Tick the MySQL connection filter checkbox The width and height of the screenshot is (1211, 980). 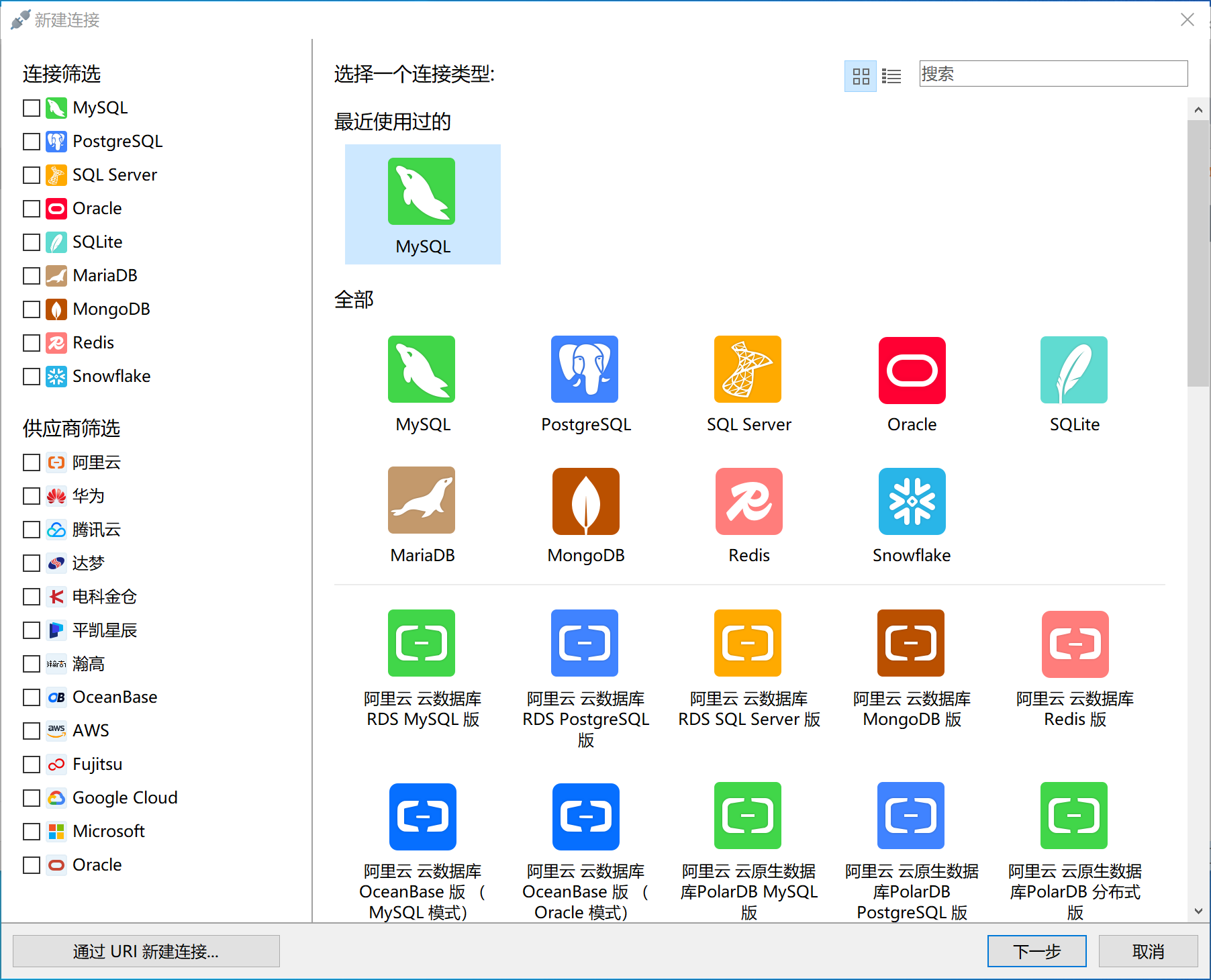[x=32, y=108]
